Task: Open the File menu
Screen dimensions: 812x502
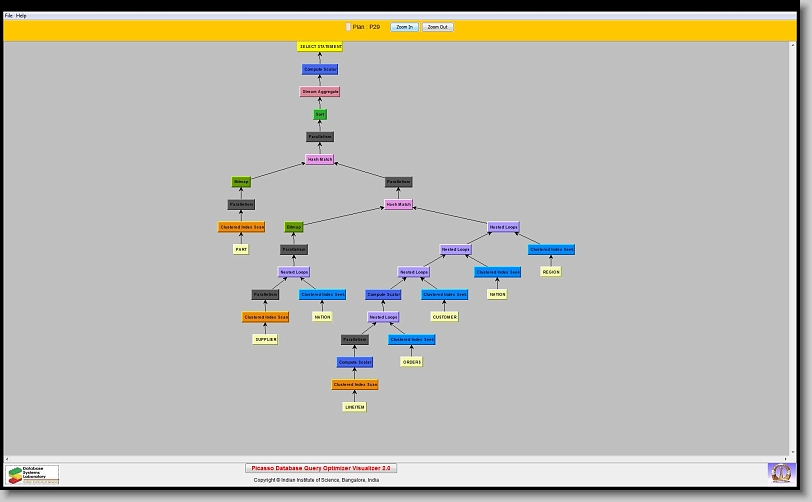Action: (9, 16)
